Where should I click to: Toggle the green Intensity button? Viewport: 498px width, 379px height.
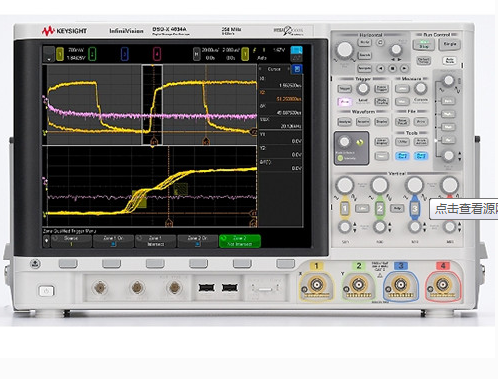pos(340,158)
